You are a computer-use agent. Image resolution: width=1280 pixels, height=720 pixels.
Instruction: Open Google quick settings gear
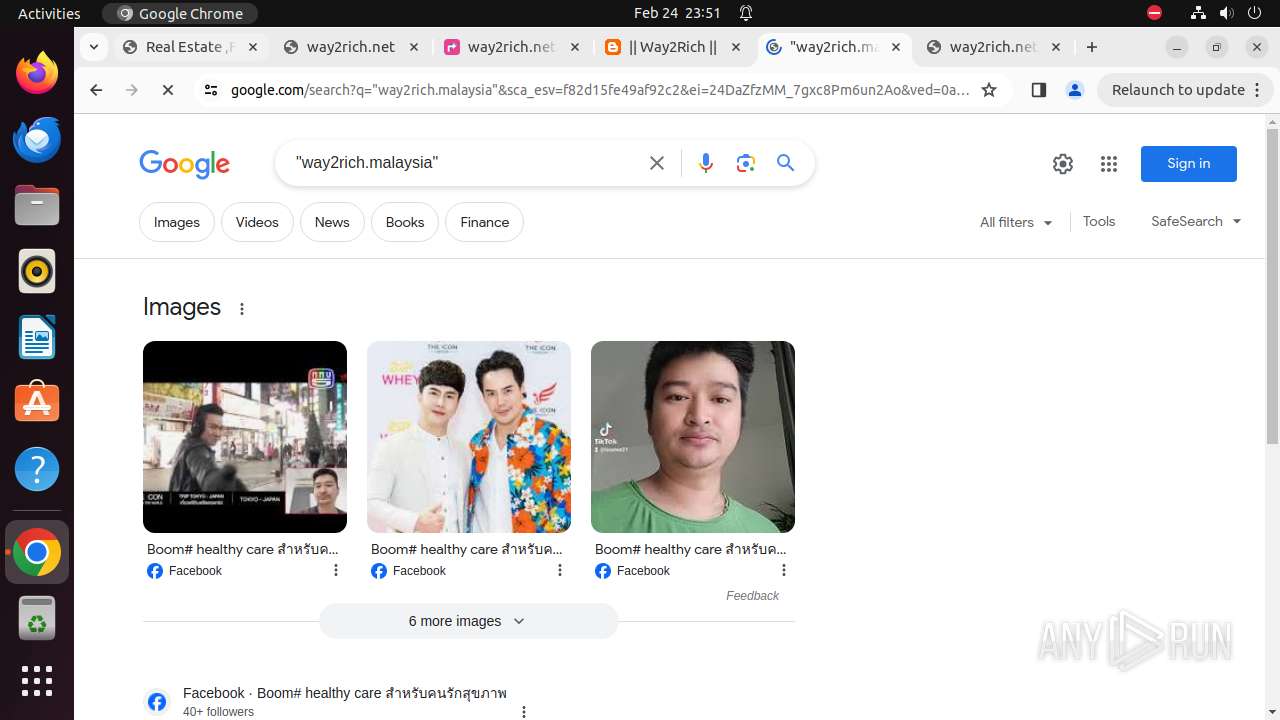(x=1063, y=164)
